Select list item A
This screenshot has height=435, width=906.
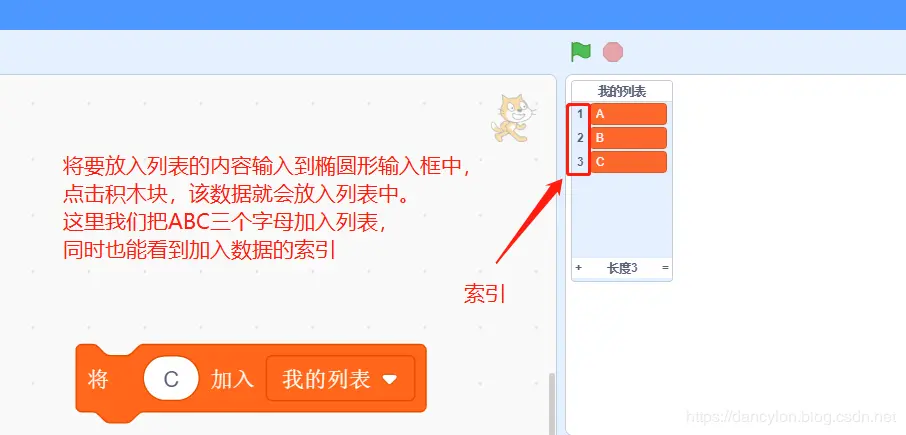click(x=629, y=114)
